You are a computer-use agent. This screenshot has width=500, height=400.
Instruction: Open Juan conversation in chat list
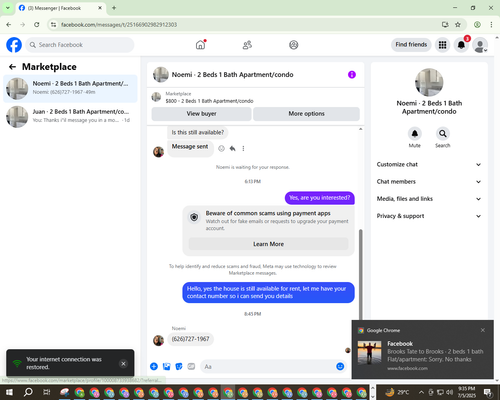click(x=70, y=116)
